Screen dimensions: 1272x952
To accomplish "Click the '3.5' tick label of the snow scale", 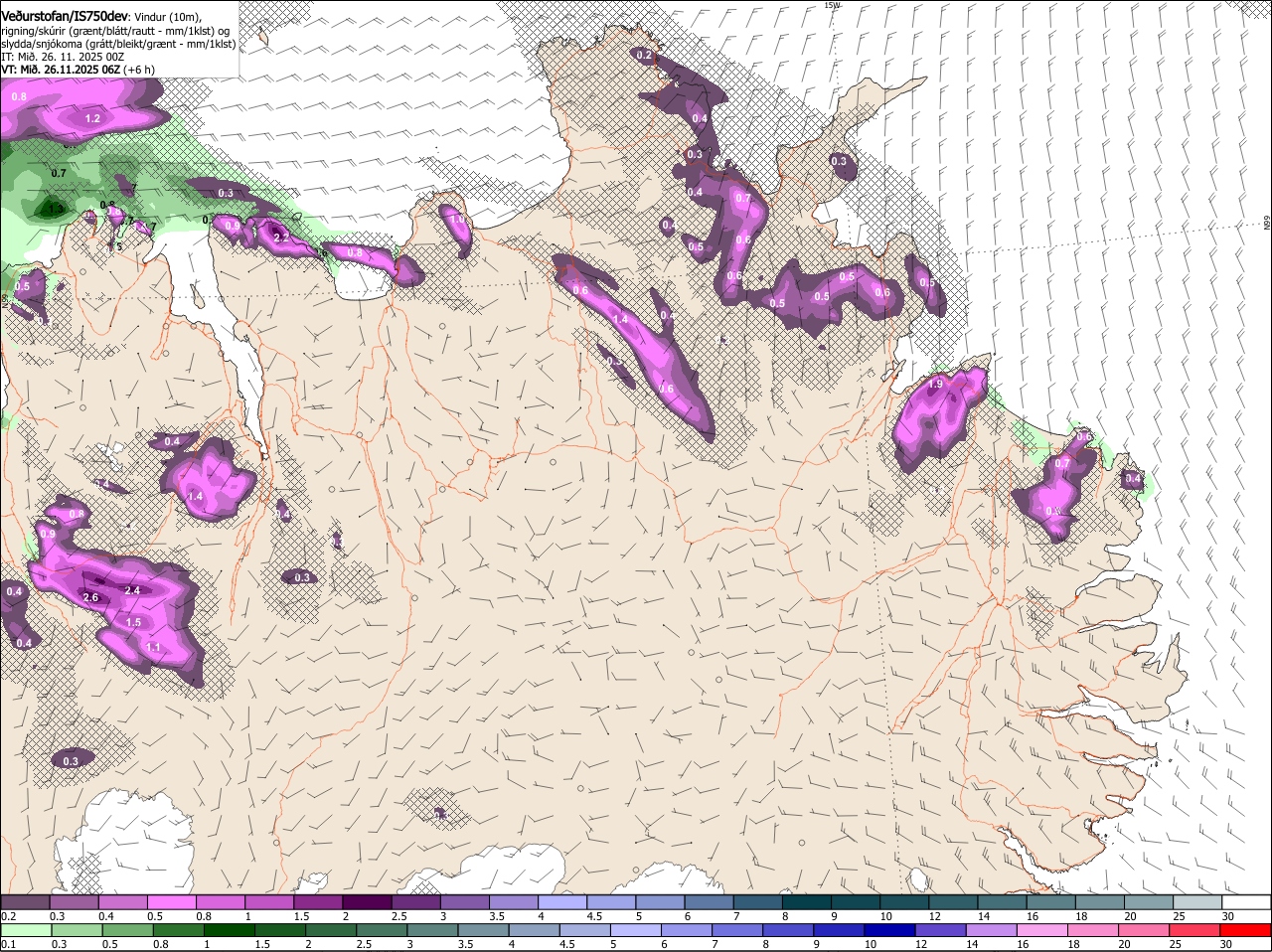I will (498, 914).
